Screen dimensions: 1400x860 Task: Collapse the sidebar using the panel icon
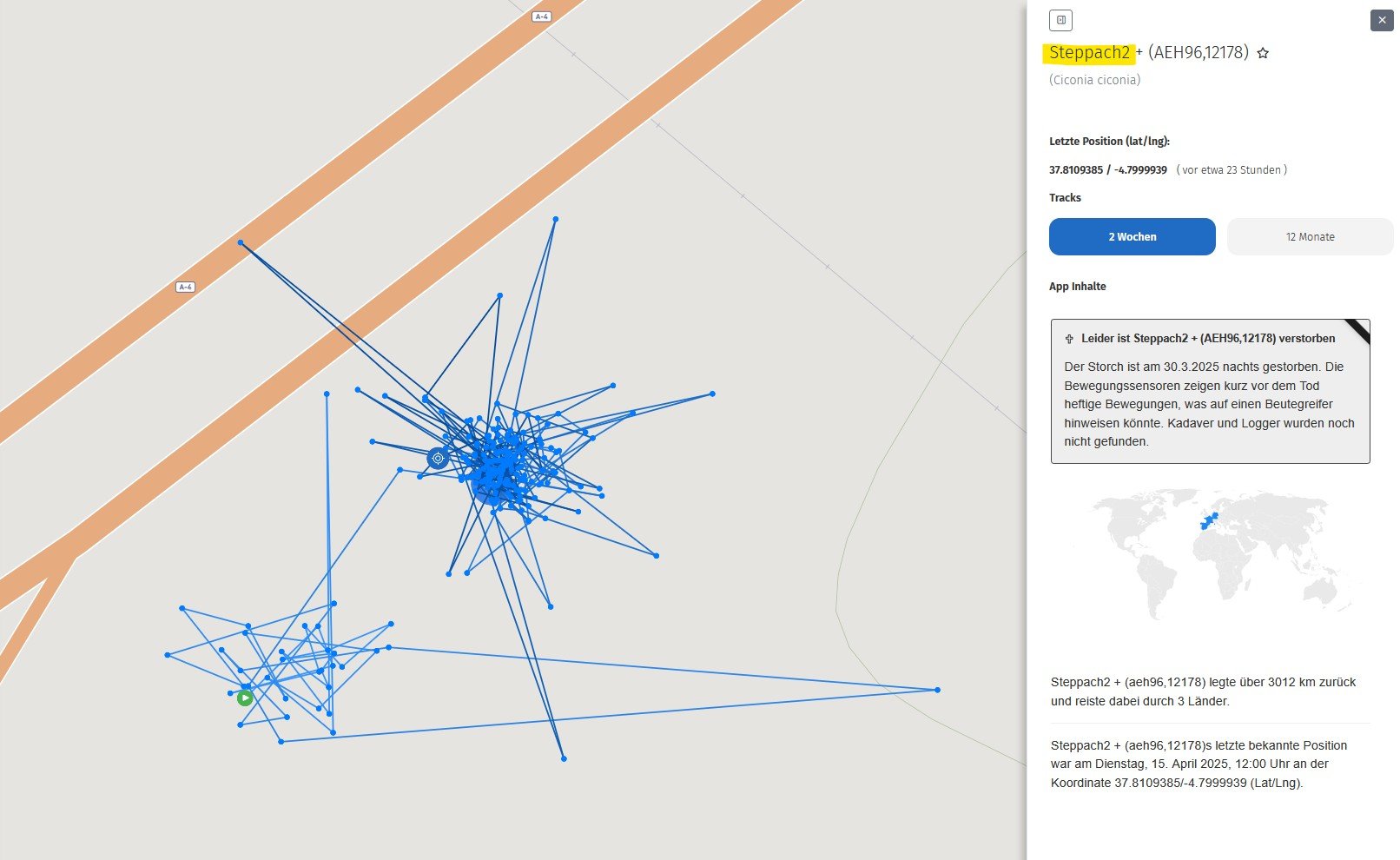(1060, 20)
